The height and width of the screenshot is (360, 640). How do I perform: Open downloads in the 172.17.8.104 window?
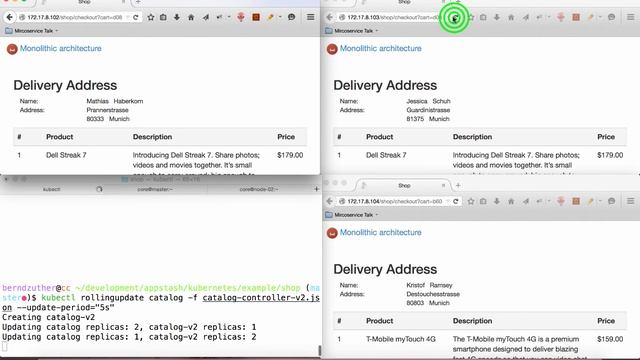pos(497,201)
